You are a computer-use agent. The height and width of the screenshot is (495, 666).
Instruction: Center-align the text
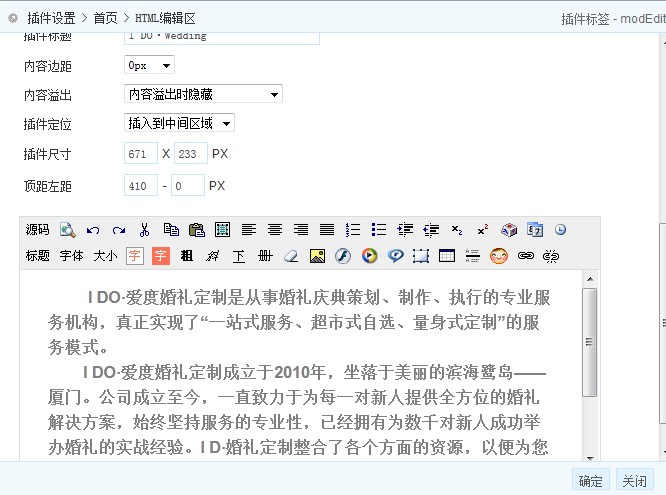(x=275, y=230)
